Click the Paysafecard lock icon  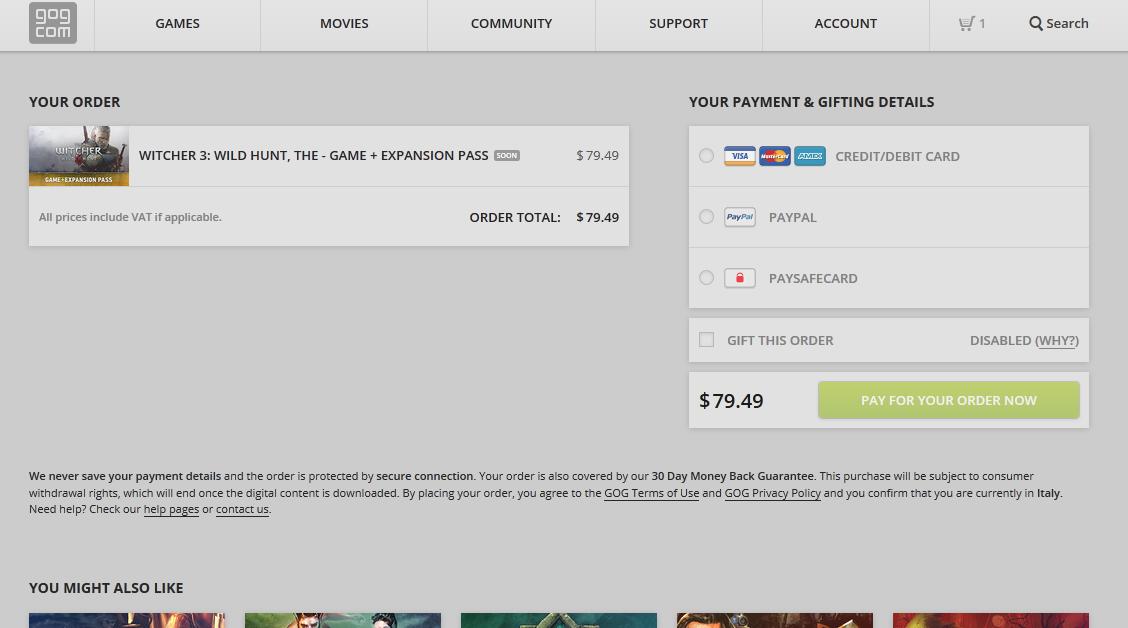point(740,278)
